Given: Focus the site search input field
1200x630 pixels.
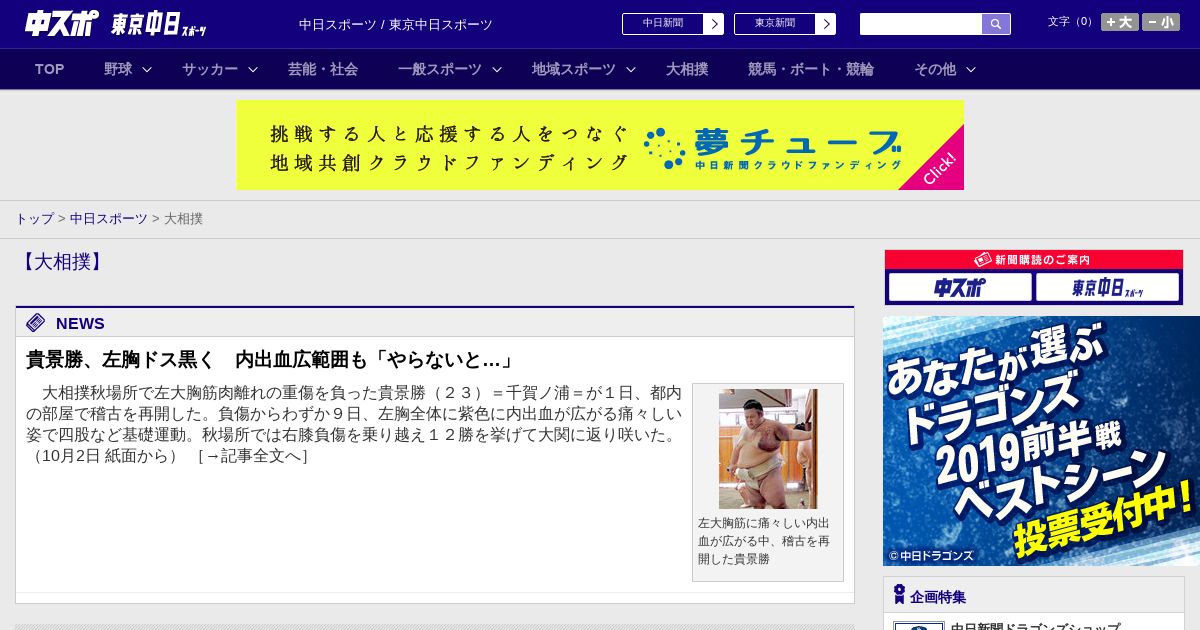Looking at the screenshot, I should pos(921,24).
